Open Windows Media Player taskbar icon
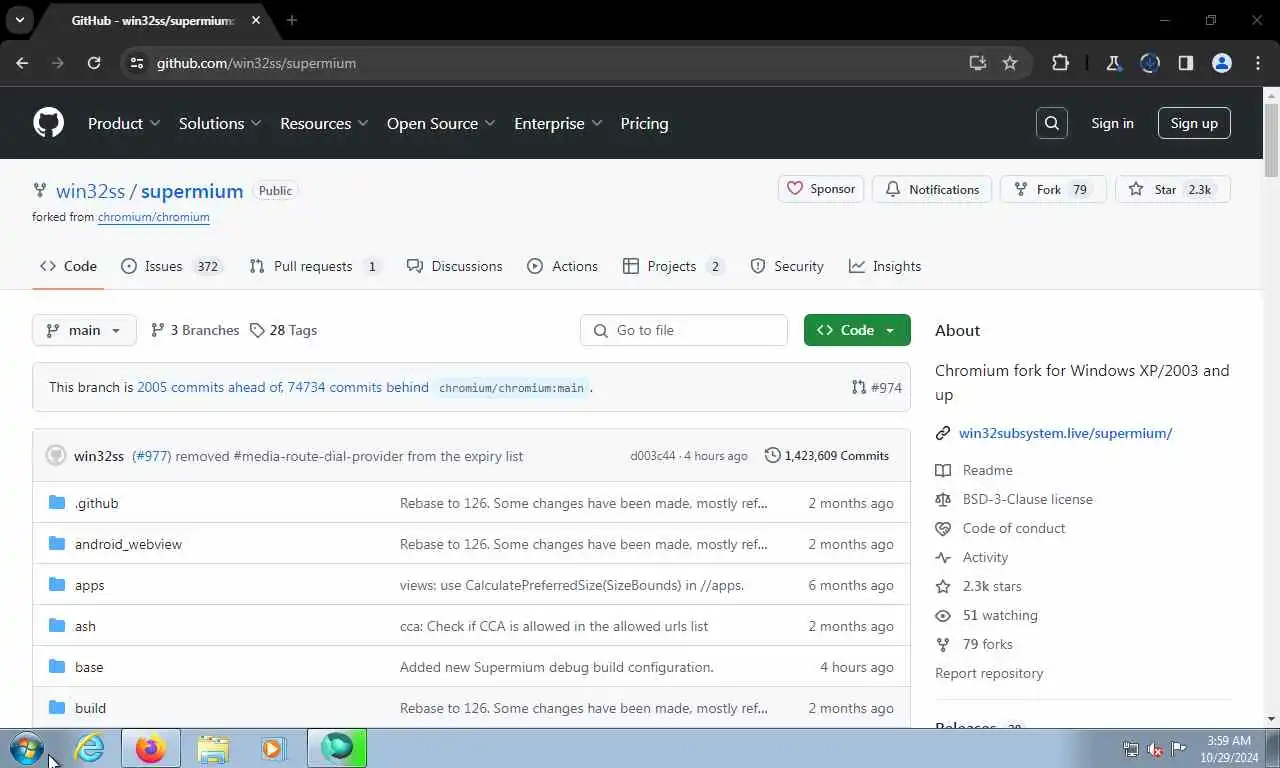The height and width of the screenshot is (768, 1280). (273, 748)
